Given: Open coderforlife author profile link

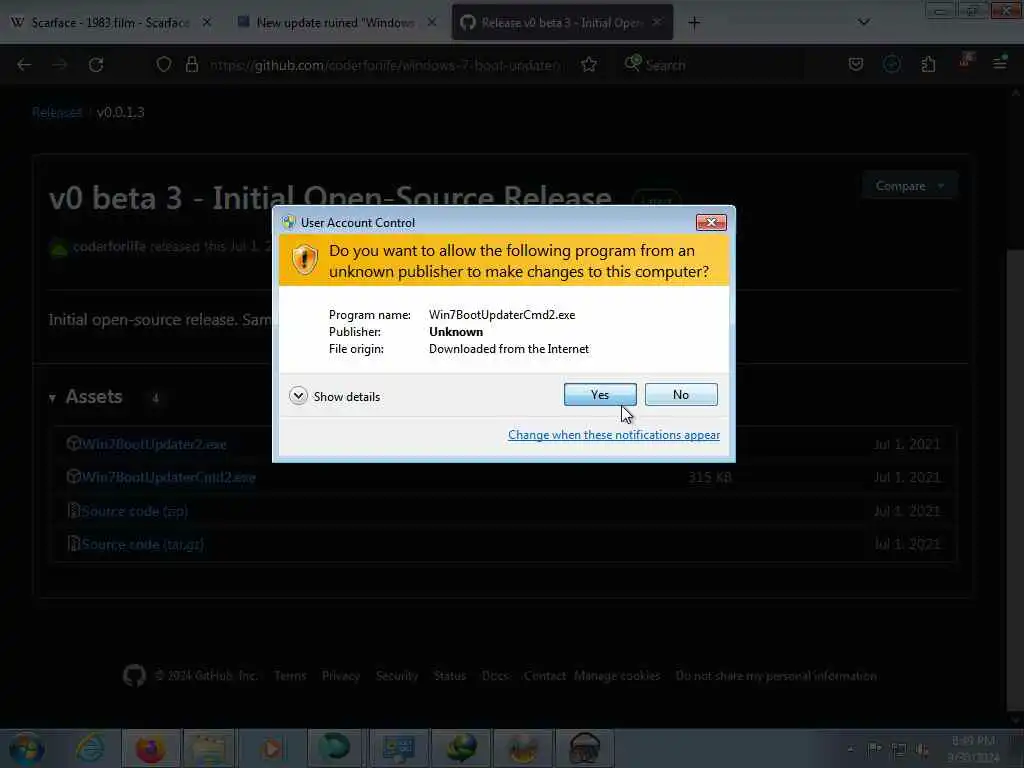Looking at the screenshot, I should [109, 246].
